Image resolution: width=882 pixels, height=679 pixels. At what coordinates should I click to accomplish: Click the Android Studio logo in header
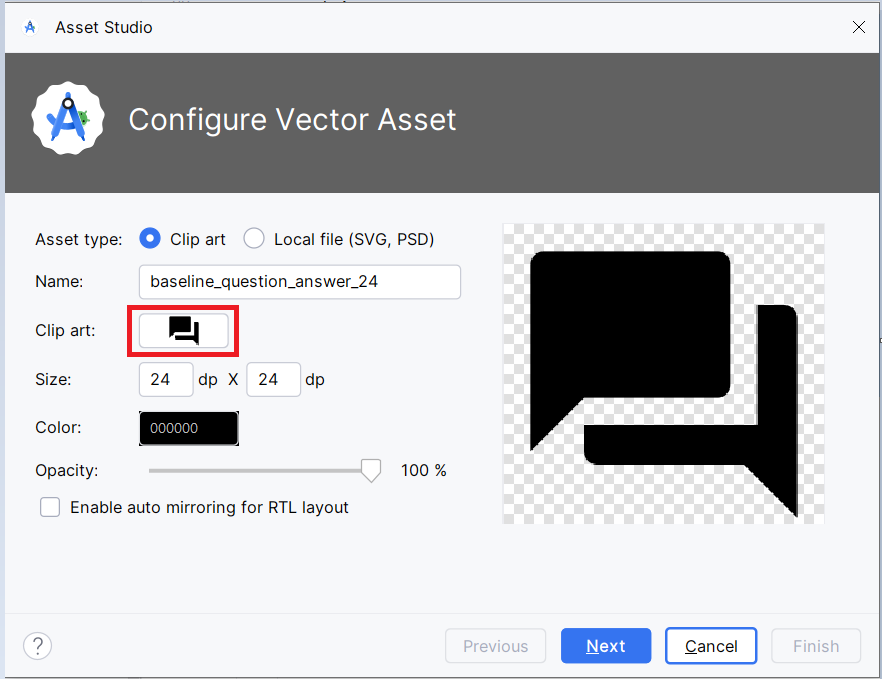[68, 119]
